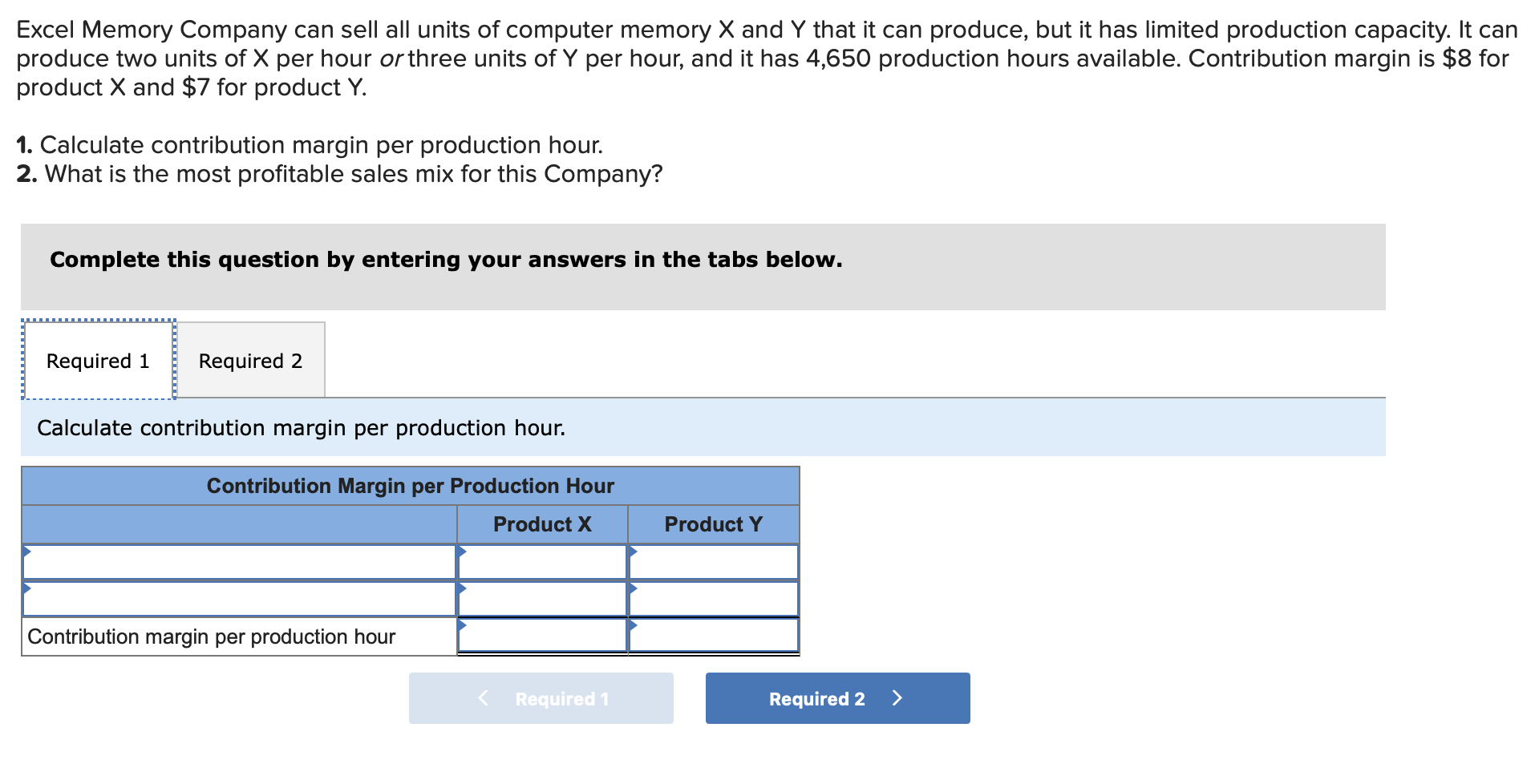This screenshot has width=1535, height=784.
Task: Click the right chevron on Required 2 button
Action: pyautogui.click(x=897, y=698)
